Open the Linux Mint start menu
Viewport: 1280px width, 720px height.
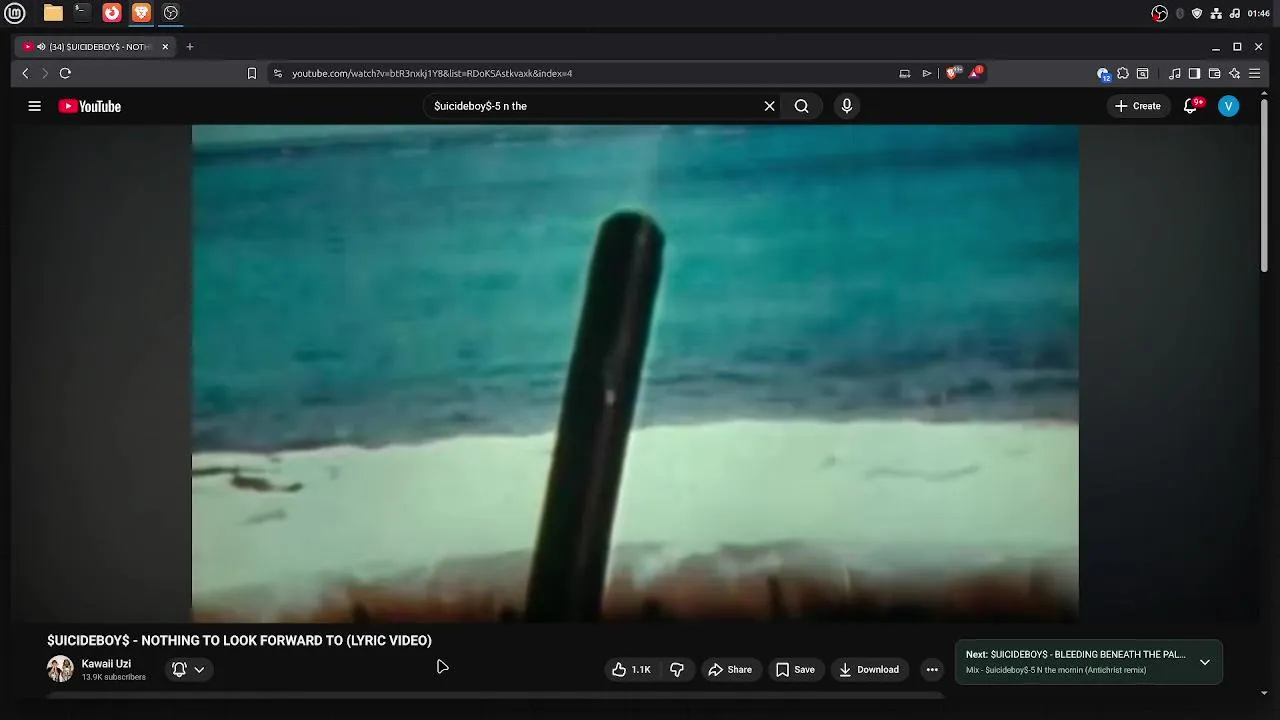15,13
